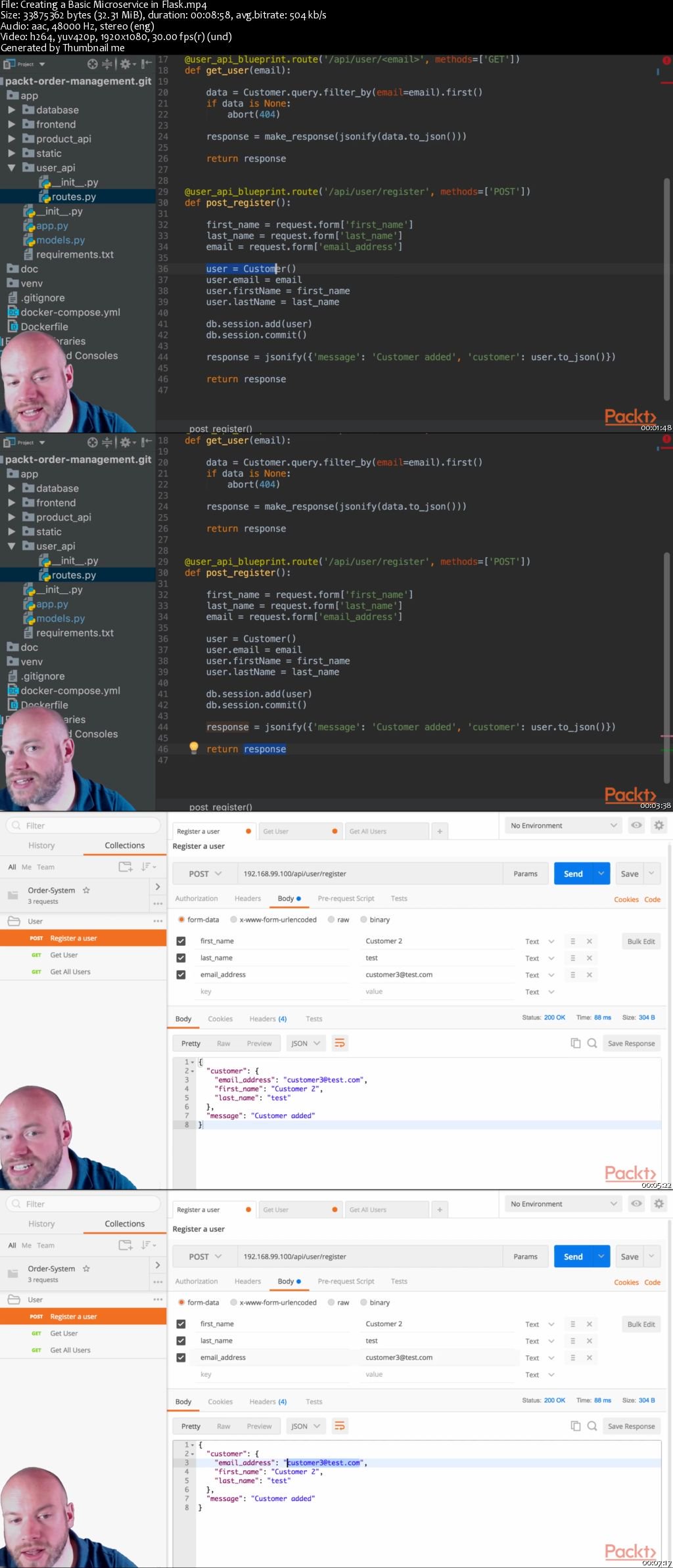This screenshot has width=673, height=1568.
Task: Switch to History tab in 00:05:22 sidebar
Action: pos(41,845)
